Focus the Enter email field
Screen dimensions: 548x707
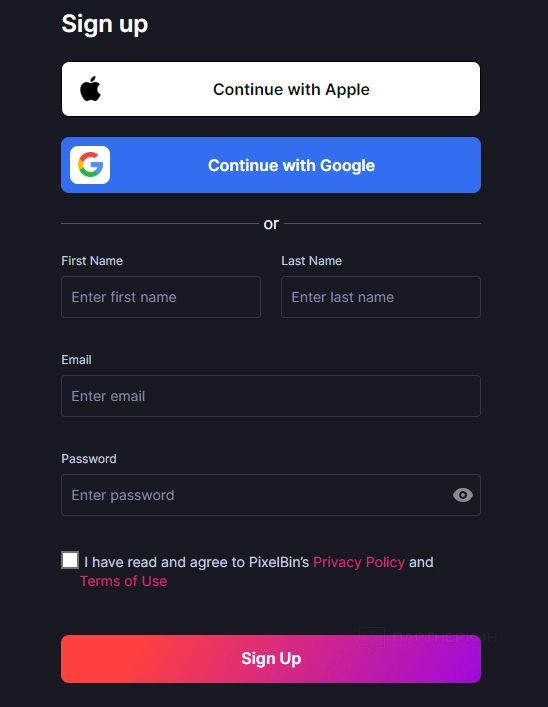click(x=271, y=396)
